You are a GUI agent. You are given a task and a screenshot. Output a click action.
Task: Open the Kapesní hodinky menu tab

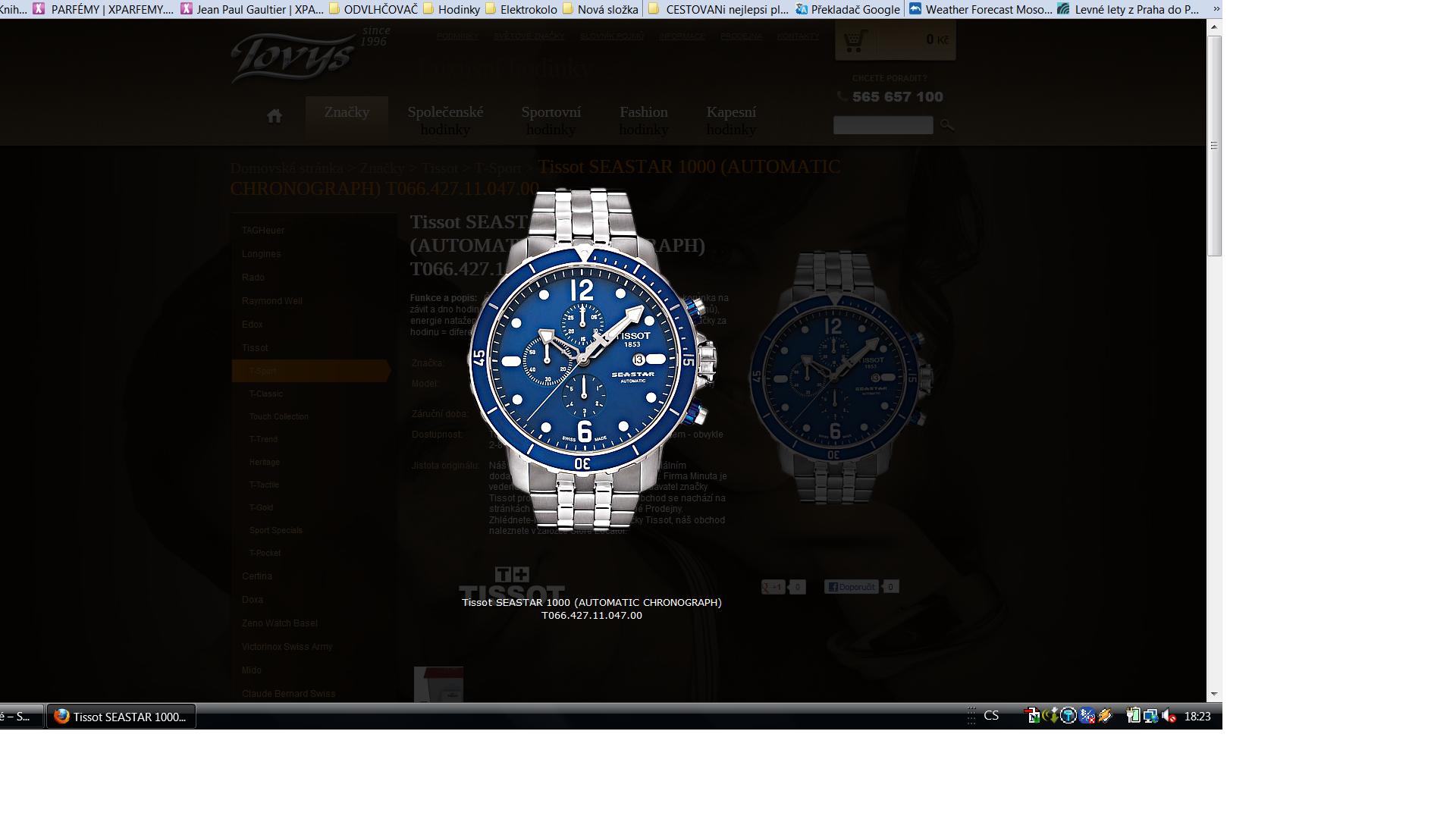[x=731, y=121]
